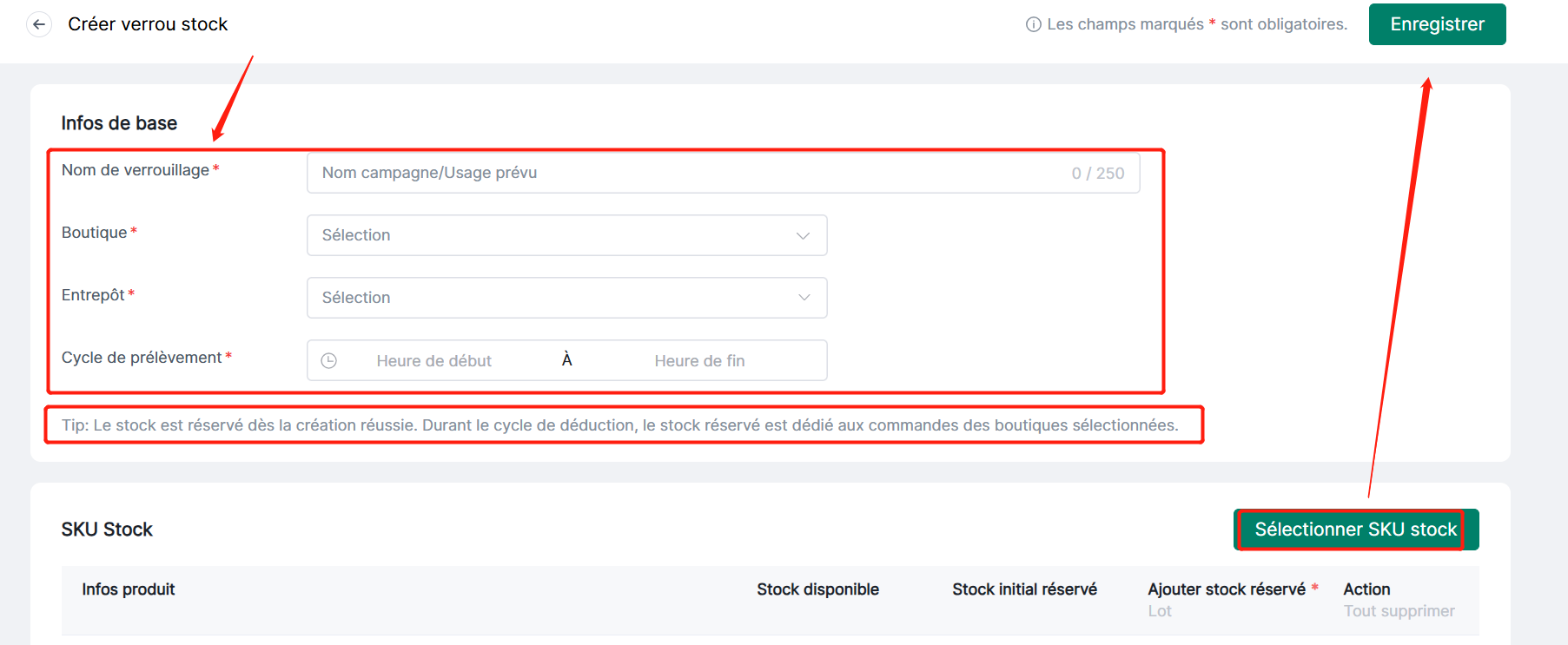Set the Heure de début field
The image size is (1568, 645).
[433, 361]
